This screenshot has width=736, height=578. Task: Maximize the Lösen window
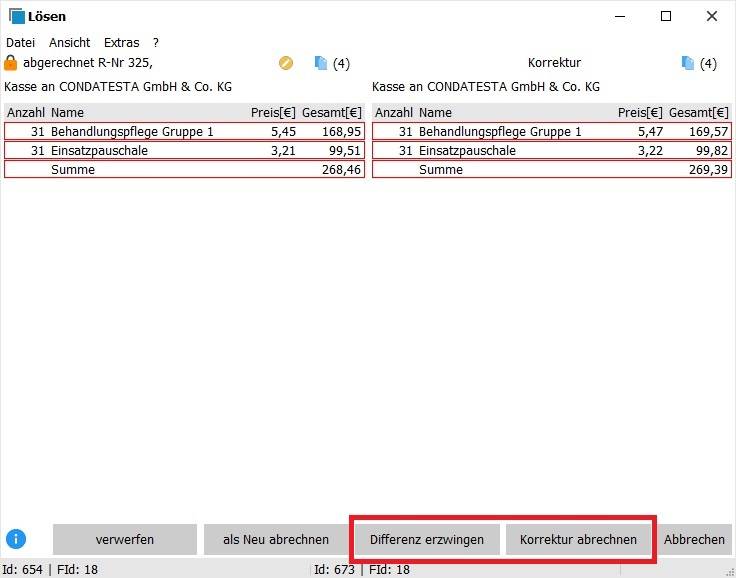click(x=666, y=17)
